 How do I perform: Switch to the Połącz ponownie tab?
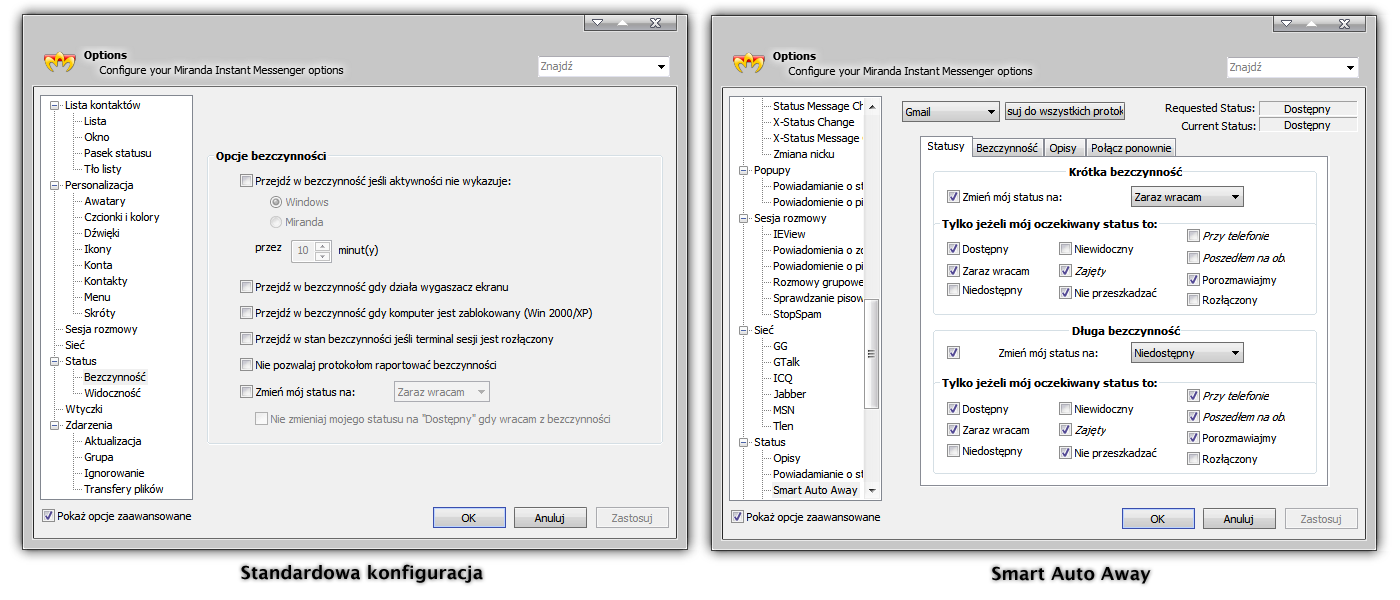1130,148
